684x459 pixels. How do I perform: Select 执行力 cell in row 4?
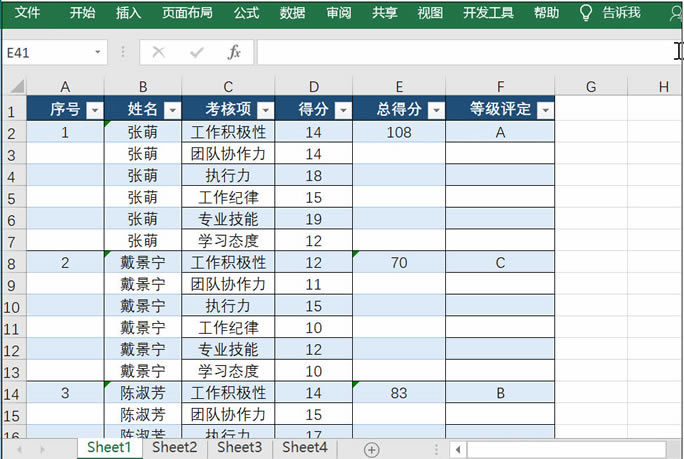pos(228,175)
